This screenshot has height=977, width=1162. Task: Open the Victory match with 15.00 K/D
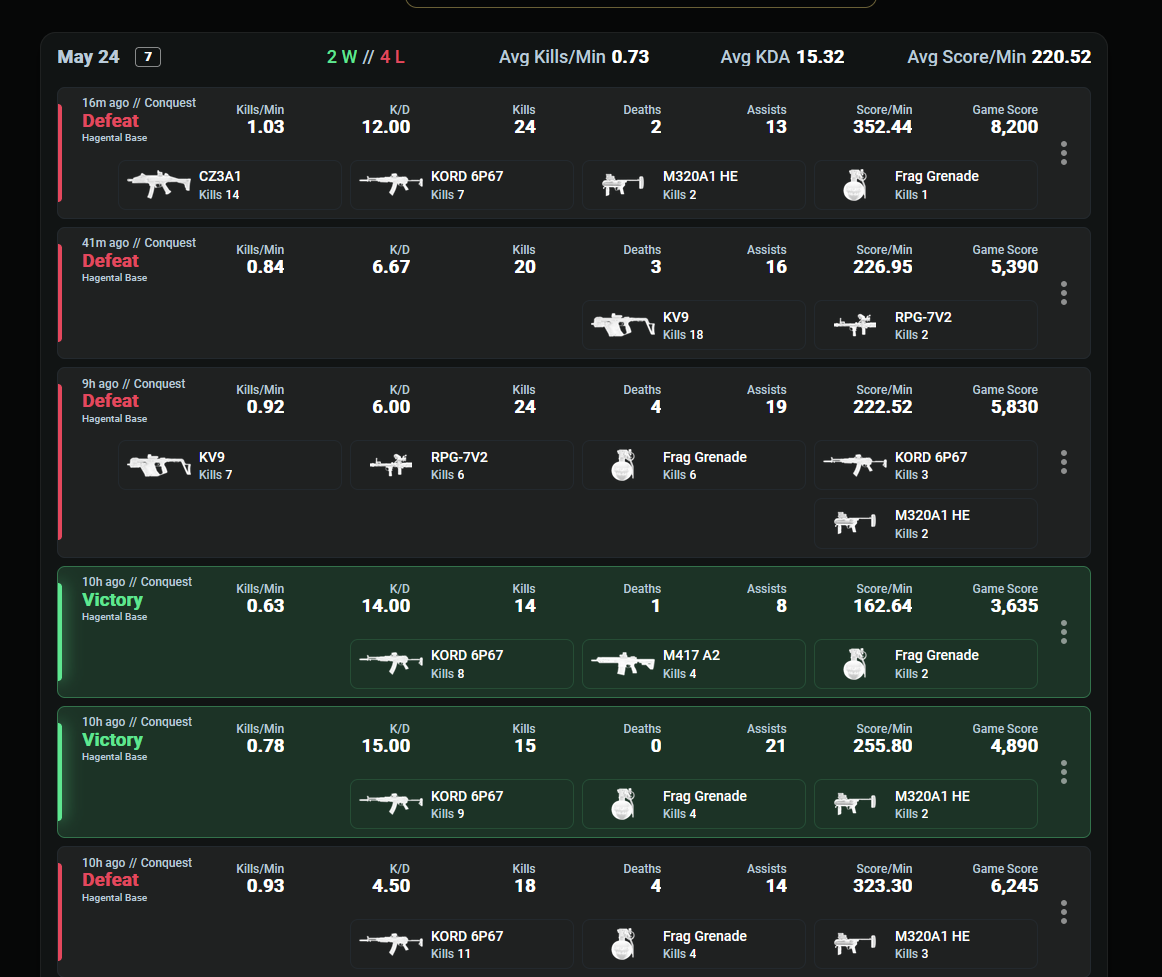coord(574,772)
